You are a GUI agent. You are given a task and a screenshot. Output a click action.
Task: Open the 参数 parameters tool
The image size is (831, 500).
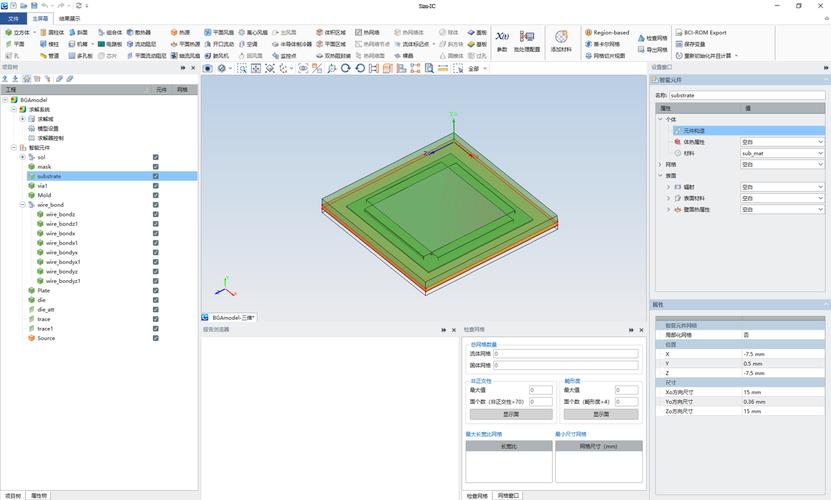point(502,41)
